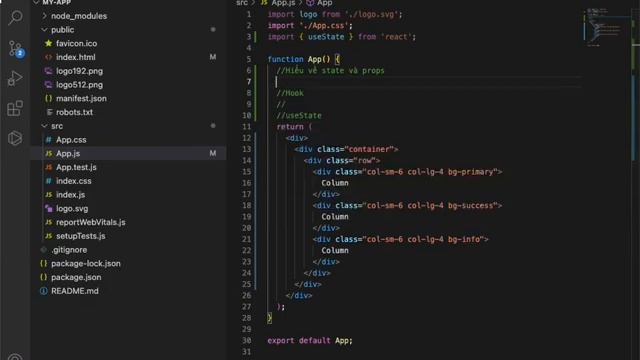Open the Source Control view with badge
The image size is (640, 360).
(16, 48)
